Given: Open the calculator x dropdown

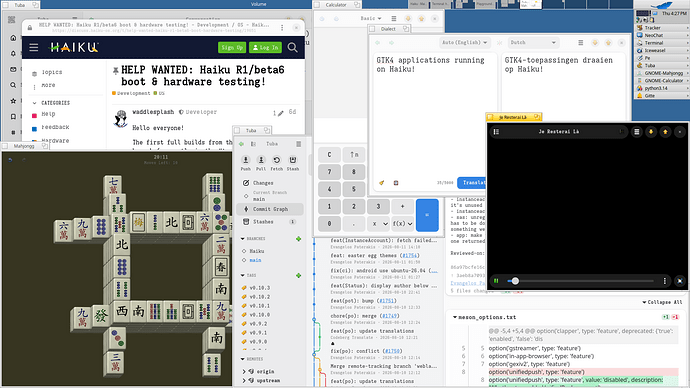Looking at the screenshot, I should coord(378,223).
